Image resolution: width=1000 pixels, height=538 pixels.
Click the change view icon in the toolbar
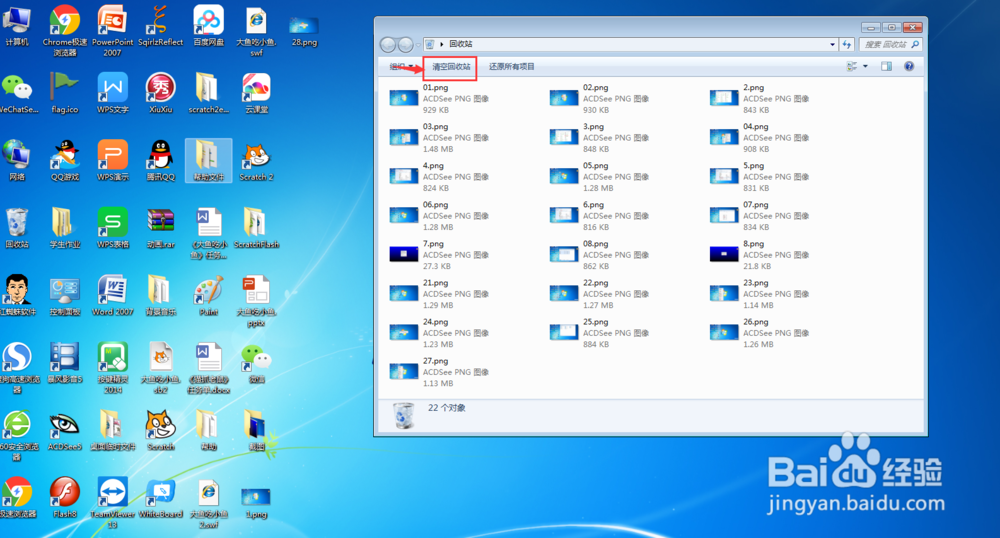pyautogui.click(x=851, y=66)
